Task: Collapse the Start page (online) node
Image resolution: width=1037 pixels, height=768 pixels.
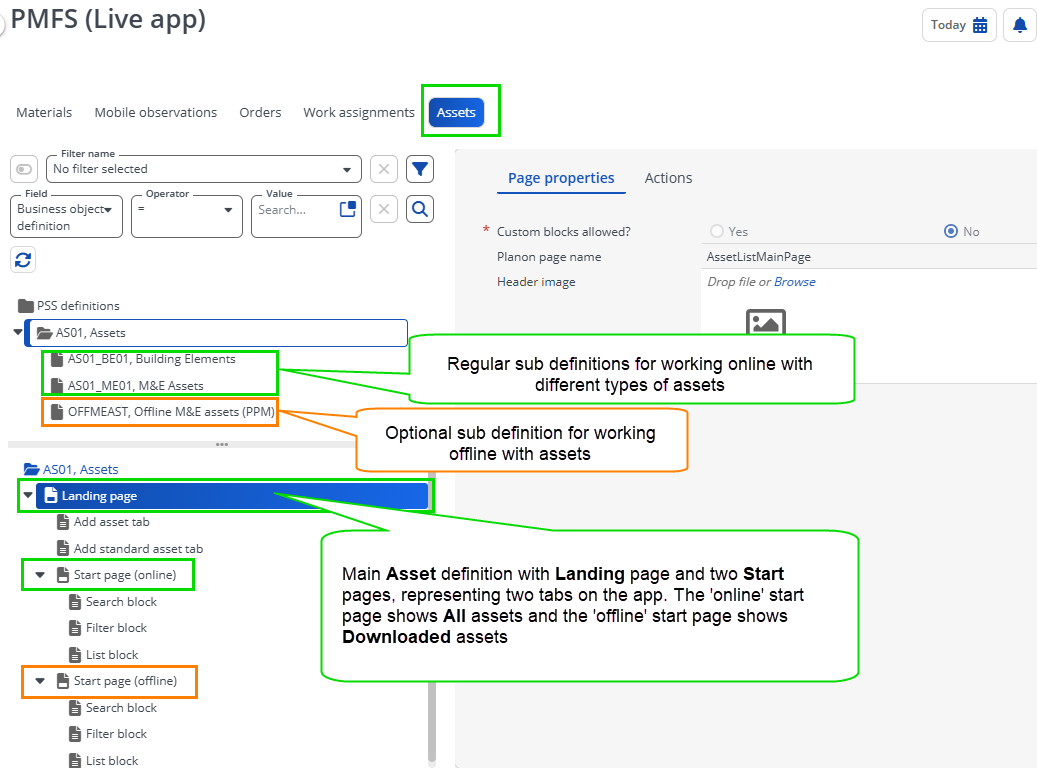Action: click(40, 575)
